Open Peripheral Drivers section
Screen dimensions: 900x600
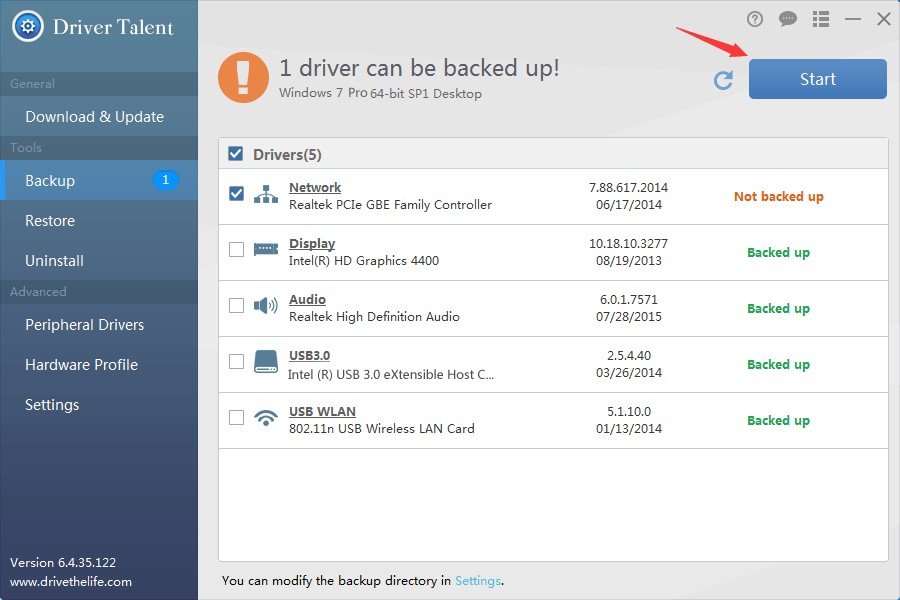tap(99, 324)
